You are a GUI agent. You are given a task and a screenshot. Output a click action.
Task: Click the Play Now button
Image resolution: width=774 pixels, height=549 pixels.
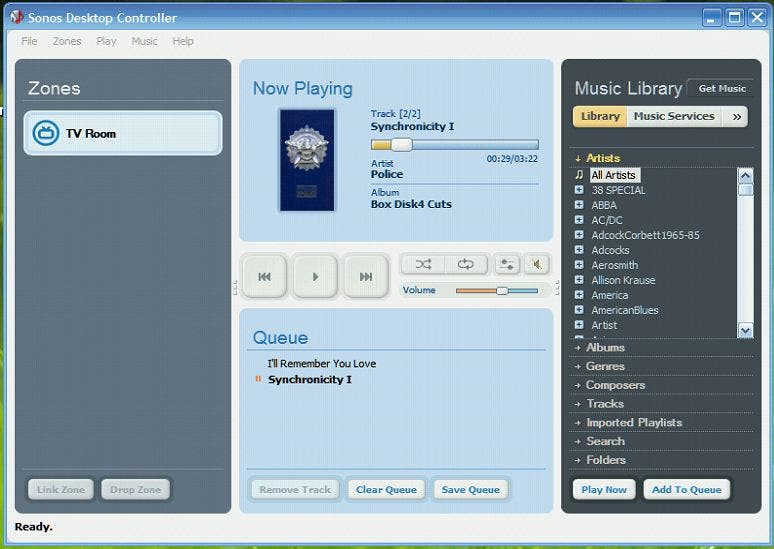point(604,489)
